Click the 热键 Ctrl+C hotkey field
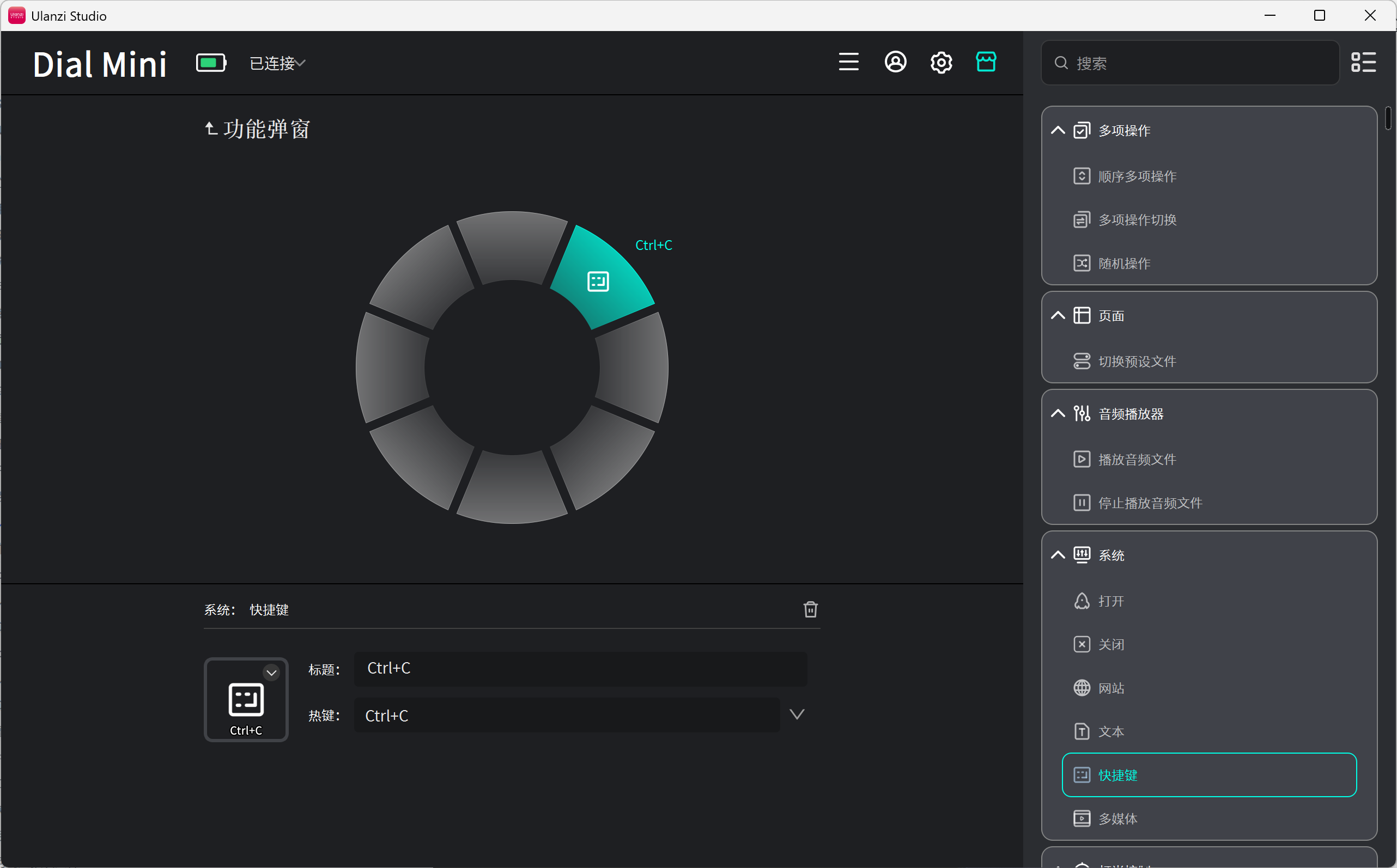The image size is (1397, 868). pos(567,716)
